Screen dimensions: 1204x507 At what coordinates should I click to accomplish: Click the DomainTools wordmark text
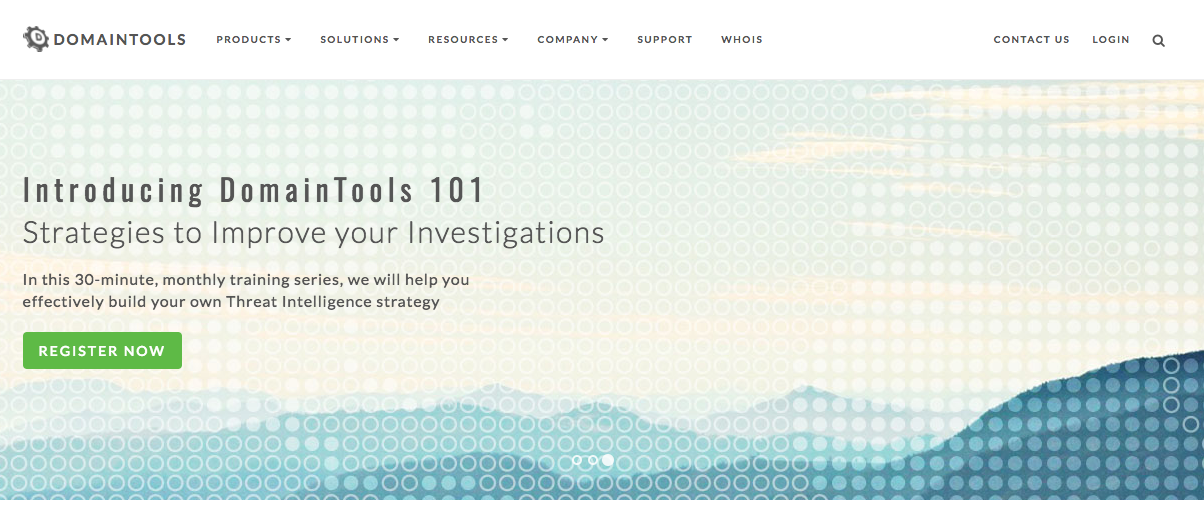pyautogui.click(x=119, y=40)
